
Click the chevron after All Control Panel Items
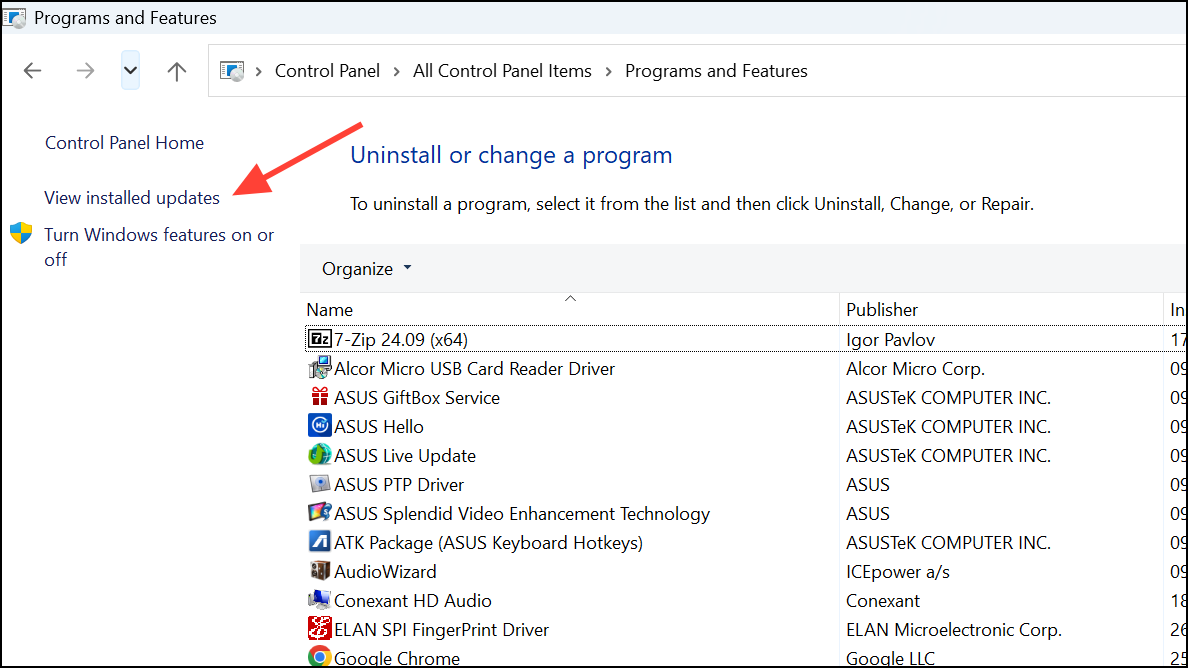(606, 70)
